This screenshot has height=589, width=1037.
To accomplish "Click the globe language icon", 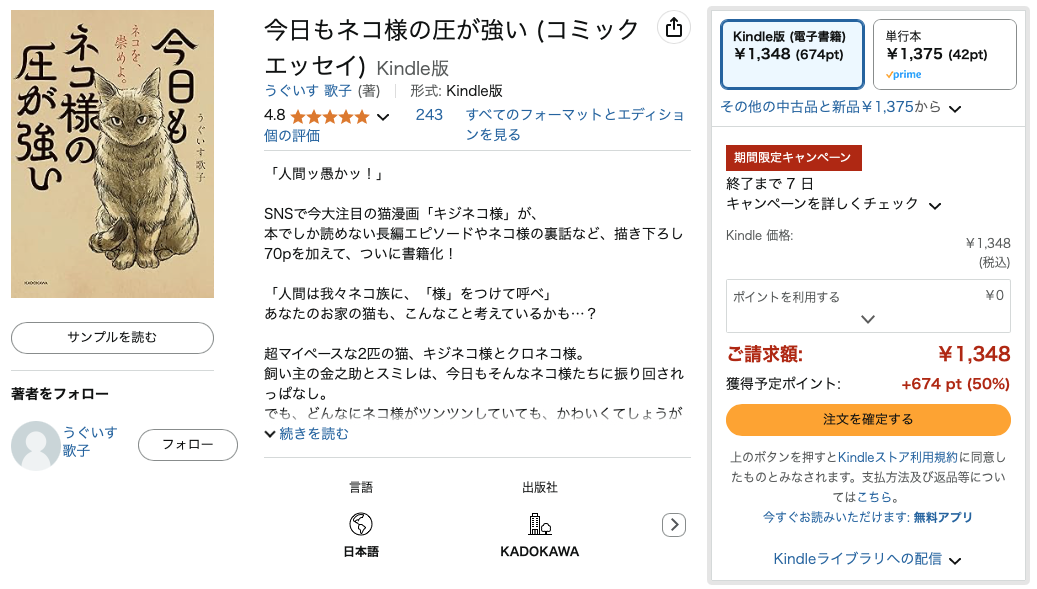I will tap(360, 524).
